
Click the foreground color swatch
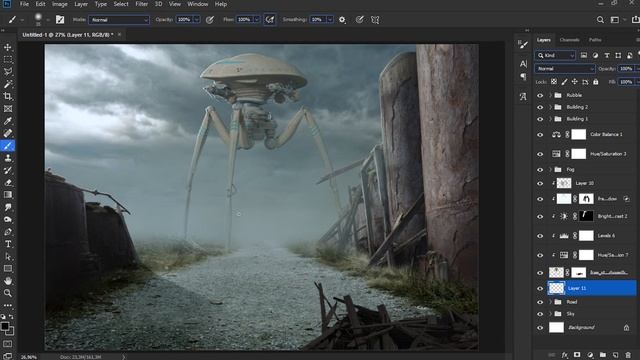pos(5,326)
